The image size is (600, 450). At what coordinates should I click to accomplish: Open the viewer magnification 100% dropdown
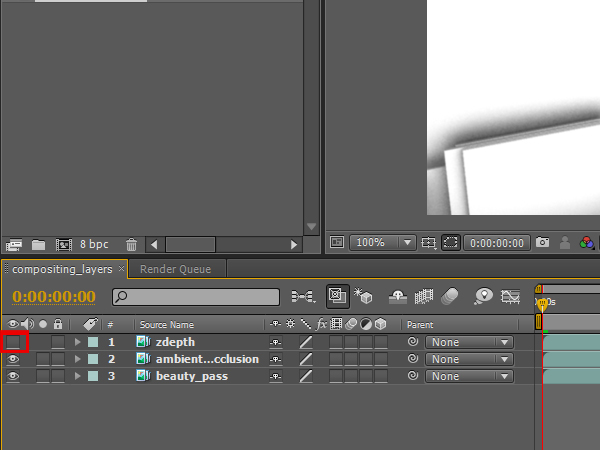(381, 242)
